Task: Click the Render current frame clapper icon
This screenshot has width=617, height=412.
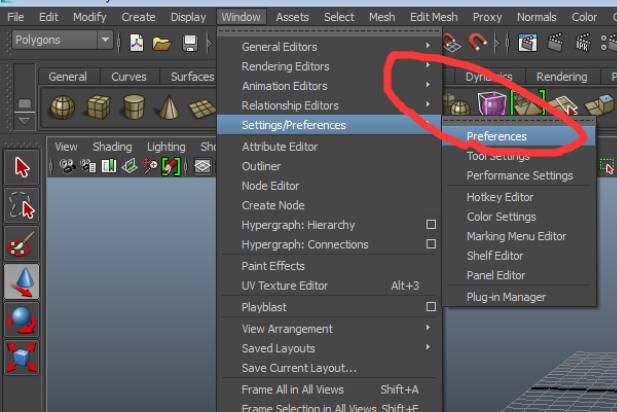Action: click(555, 42)
